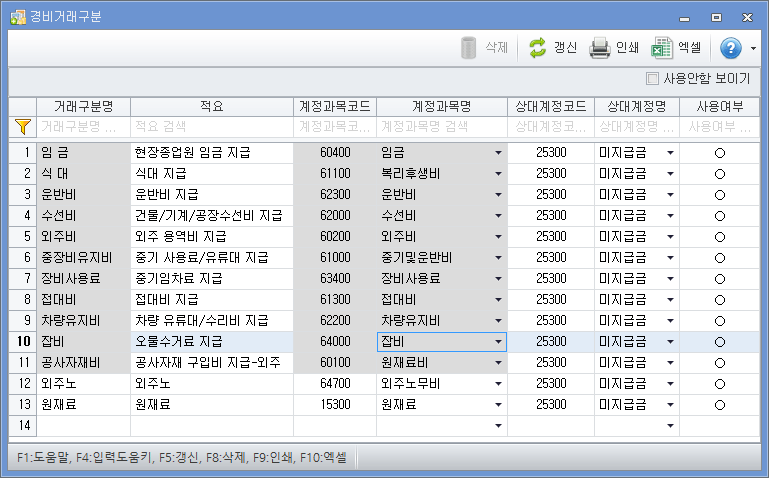Open 계정과목명 dropdown for 복리후생비
The height and width of the screenshot is (478, 769).
[x=498, y=174]
